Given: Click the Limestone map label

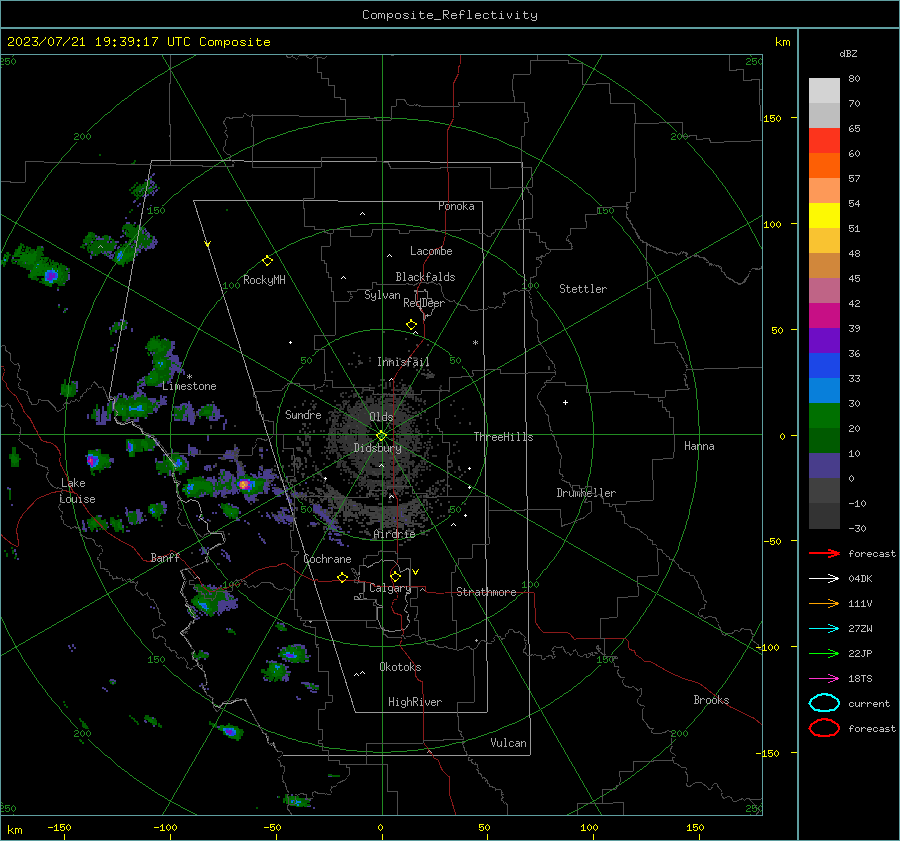Looking at the screenshot, I should click(x=189, y=386).
